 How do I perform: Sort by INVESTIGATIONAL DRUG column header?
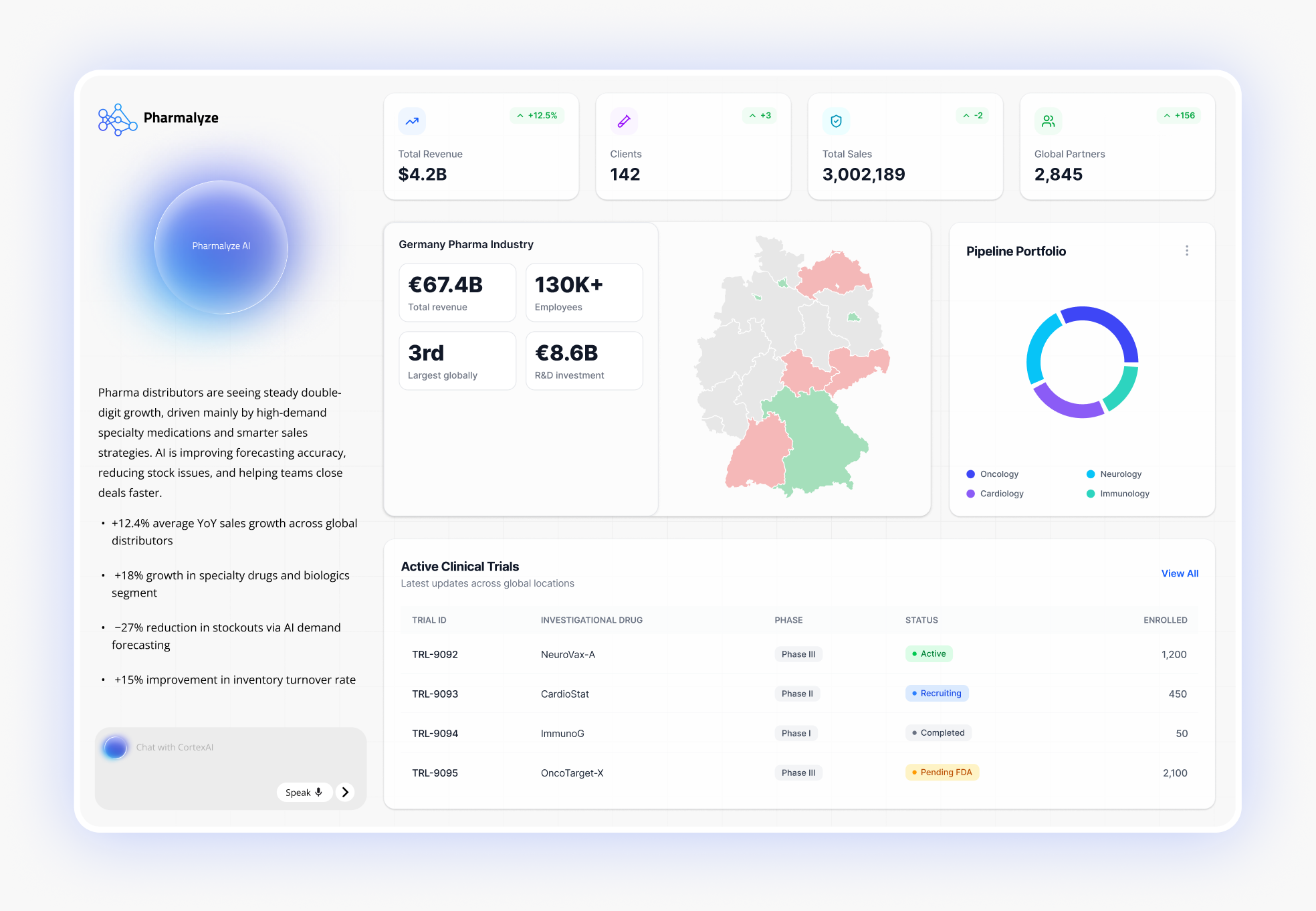point(592,620)
